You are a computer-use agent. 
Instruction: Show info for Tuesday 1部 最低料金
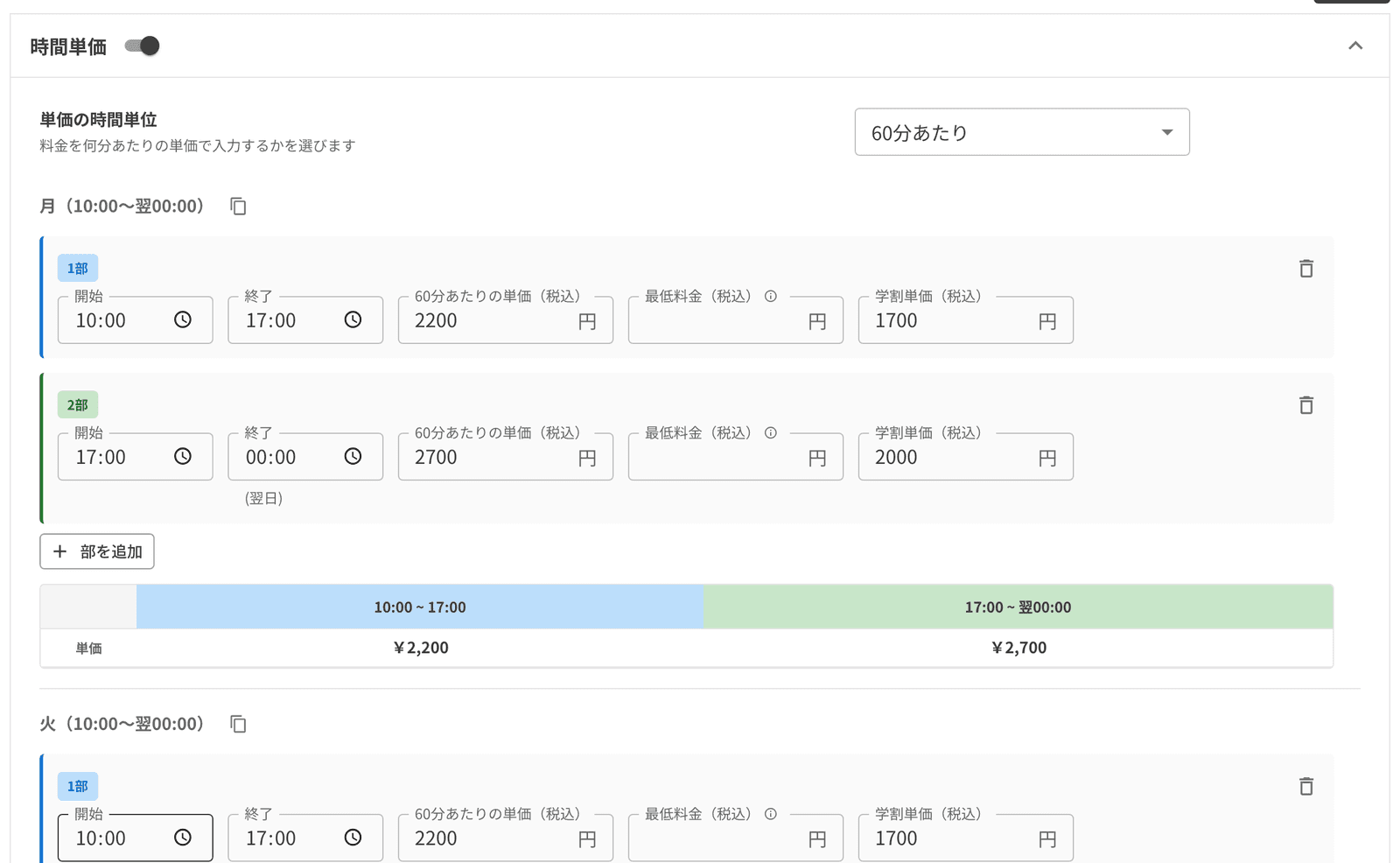coord(771,814)
